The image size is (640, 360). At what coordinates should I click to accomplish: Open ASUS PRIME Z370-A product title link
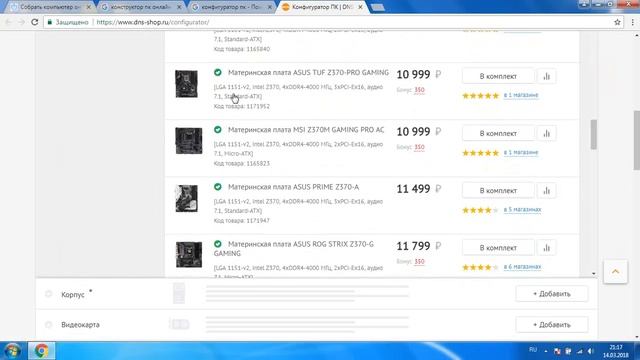293,187
